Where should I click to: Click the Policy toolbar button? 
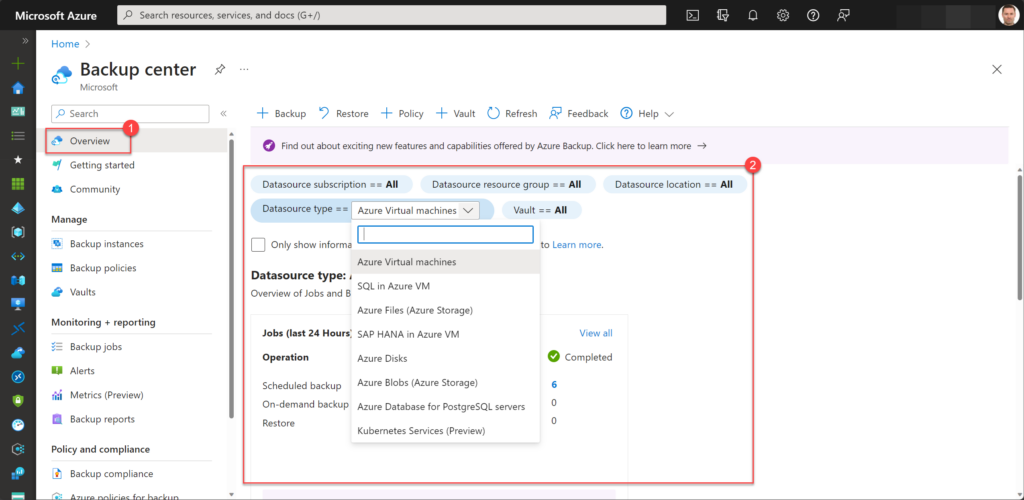click(402, 114)
